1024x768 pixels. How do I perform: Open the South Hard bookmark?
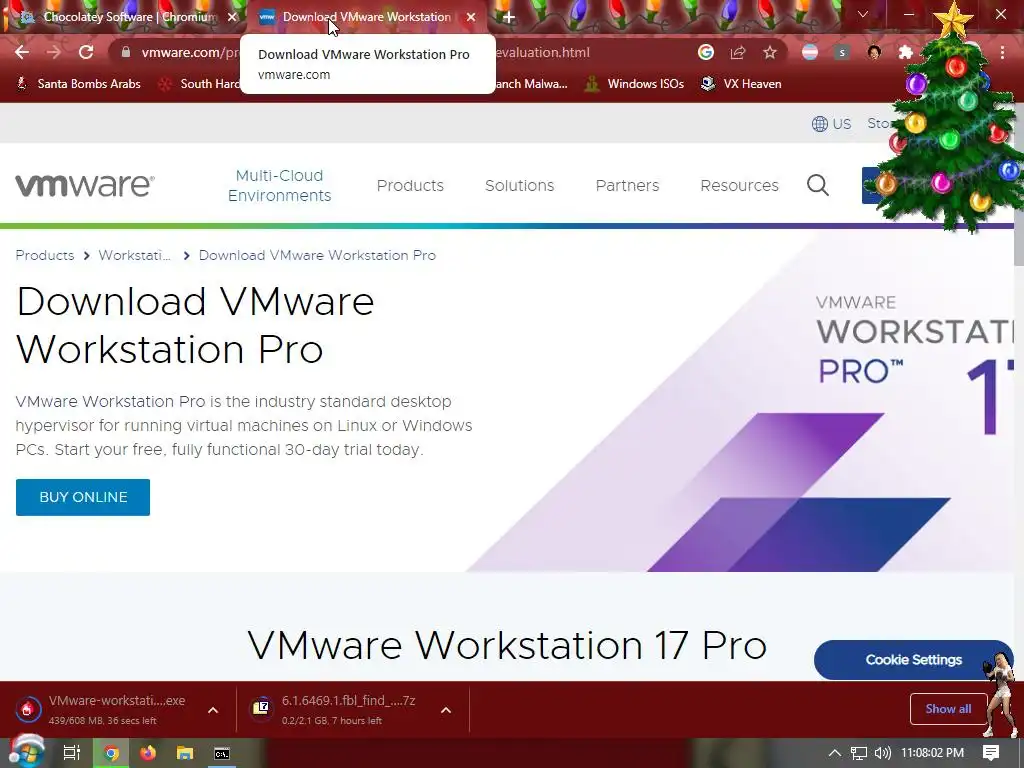point(200,84)
